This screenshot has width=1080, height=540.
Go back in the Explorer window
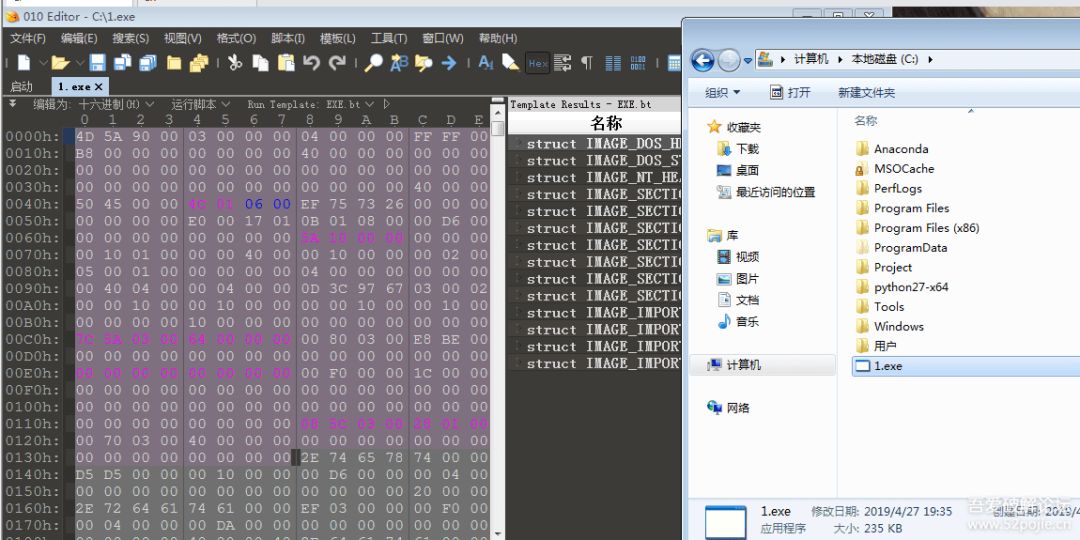pos(703,61)
